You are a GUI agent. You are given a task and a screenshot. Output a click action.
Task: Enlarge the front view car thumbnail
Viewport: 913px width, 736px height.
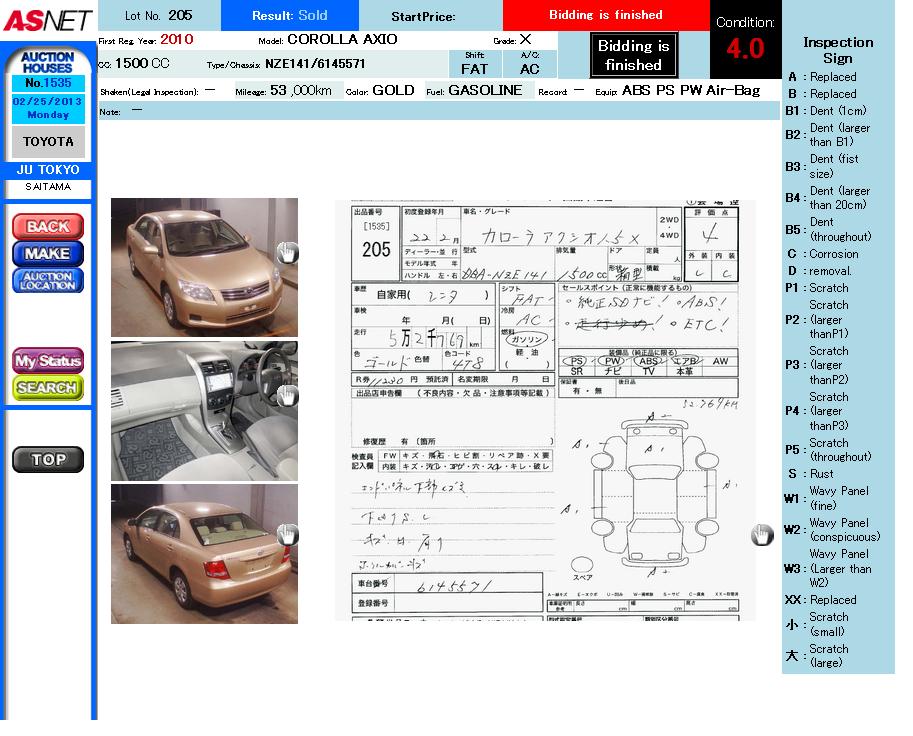pyautogui.click(x=195, y=267)
